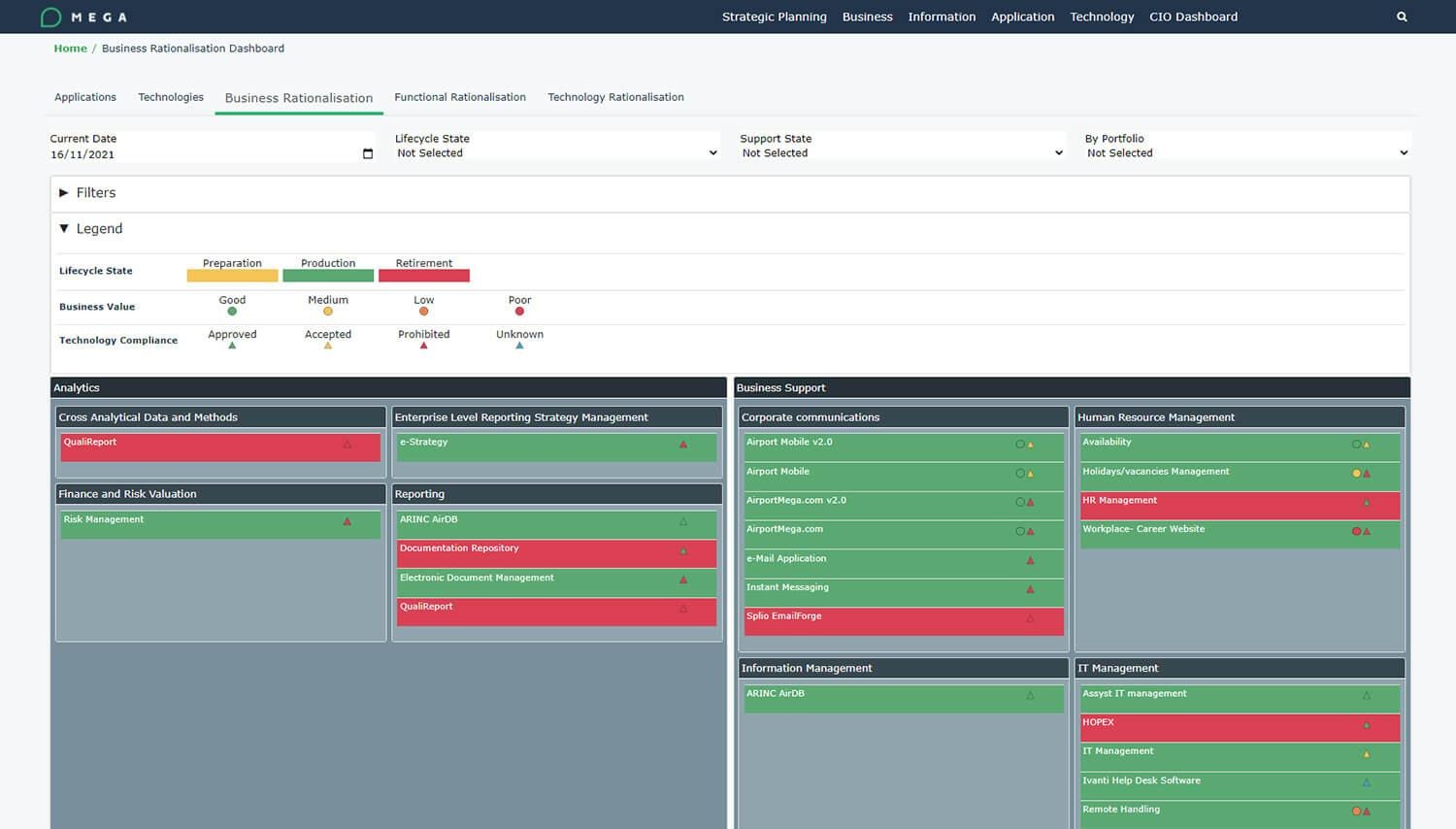Open the Application top menu
This screenshot has height=829, width=1456.
[x=1023, y=17]
